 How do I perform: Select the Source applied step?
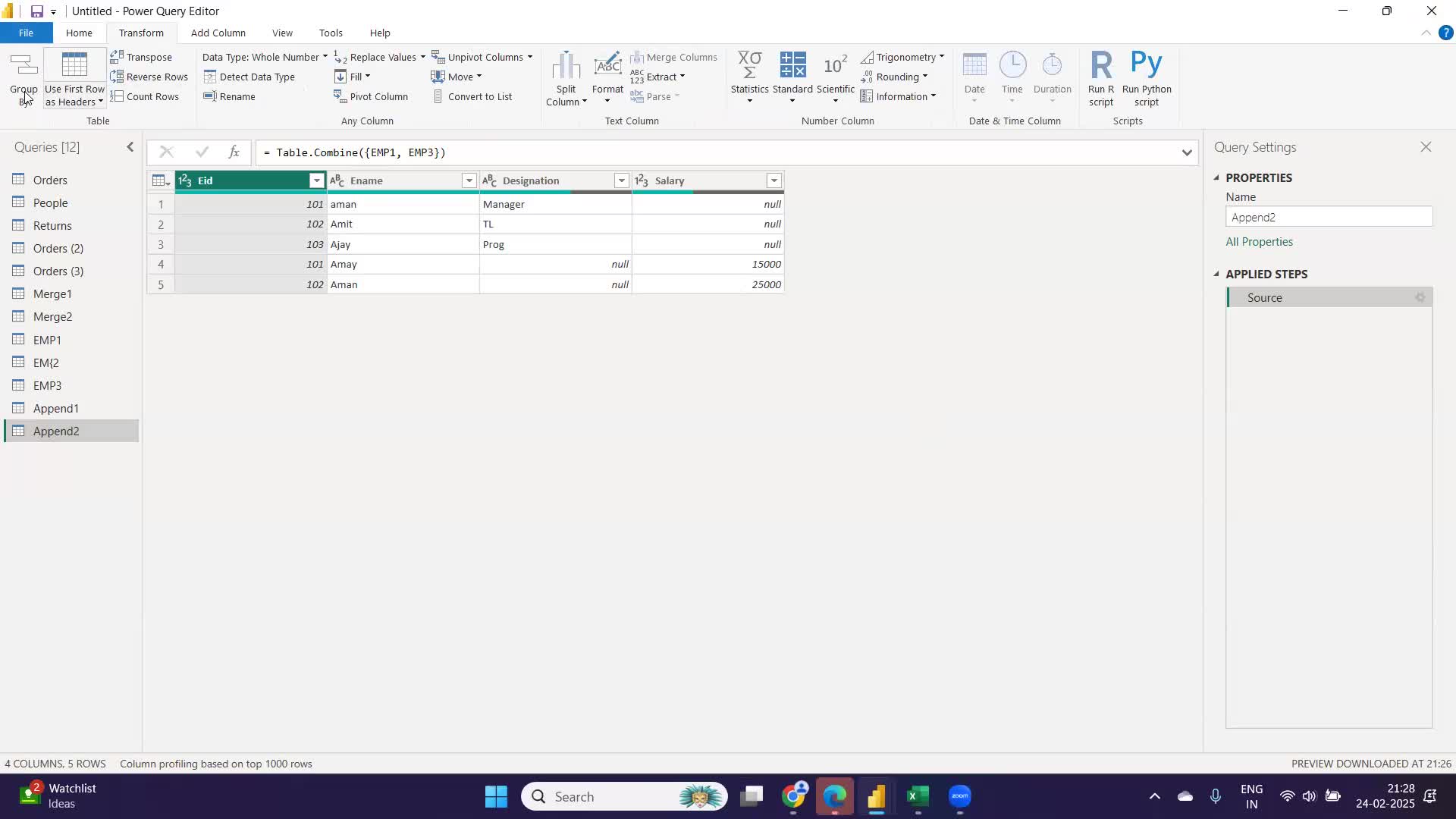click(x=1329, y=298)
